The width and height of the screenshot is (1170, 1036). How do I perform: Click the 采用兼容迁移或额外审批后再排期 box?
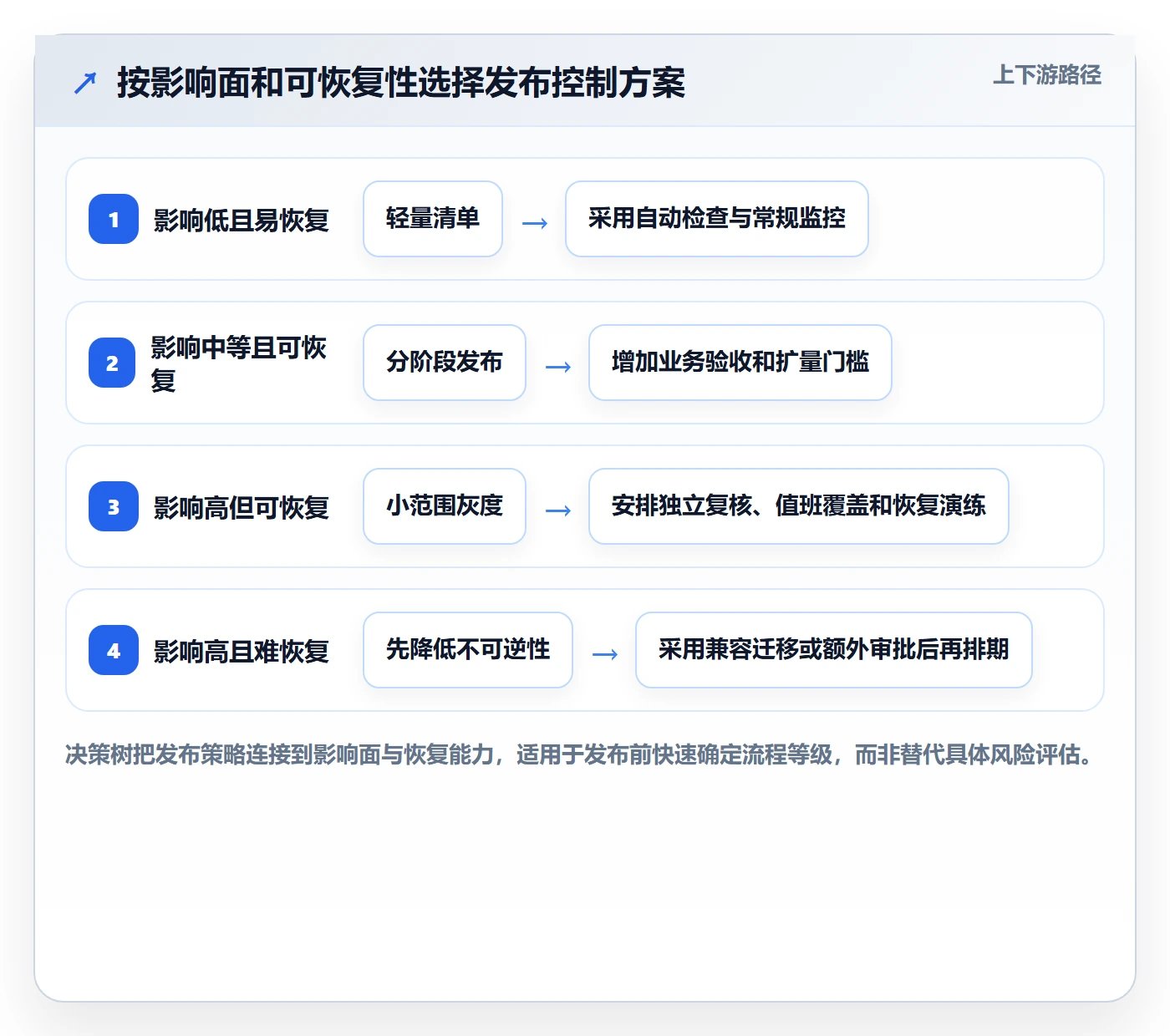coord(834,650)
